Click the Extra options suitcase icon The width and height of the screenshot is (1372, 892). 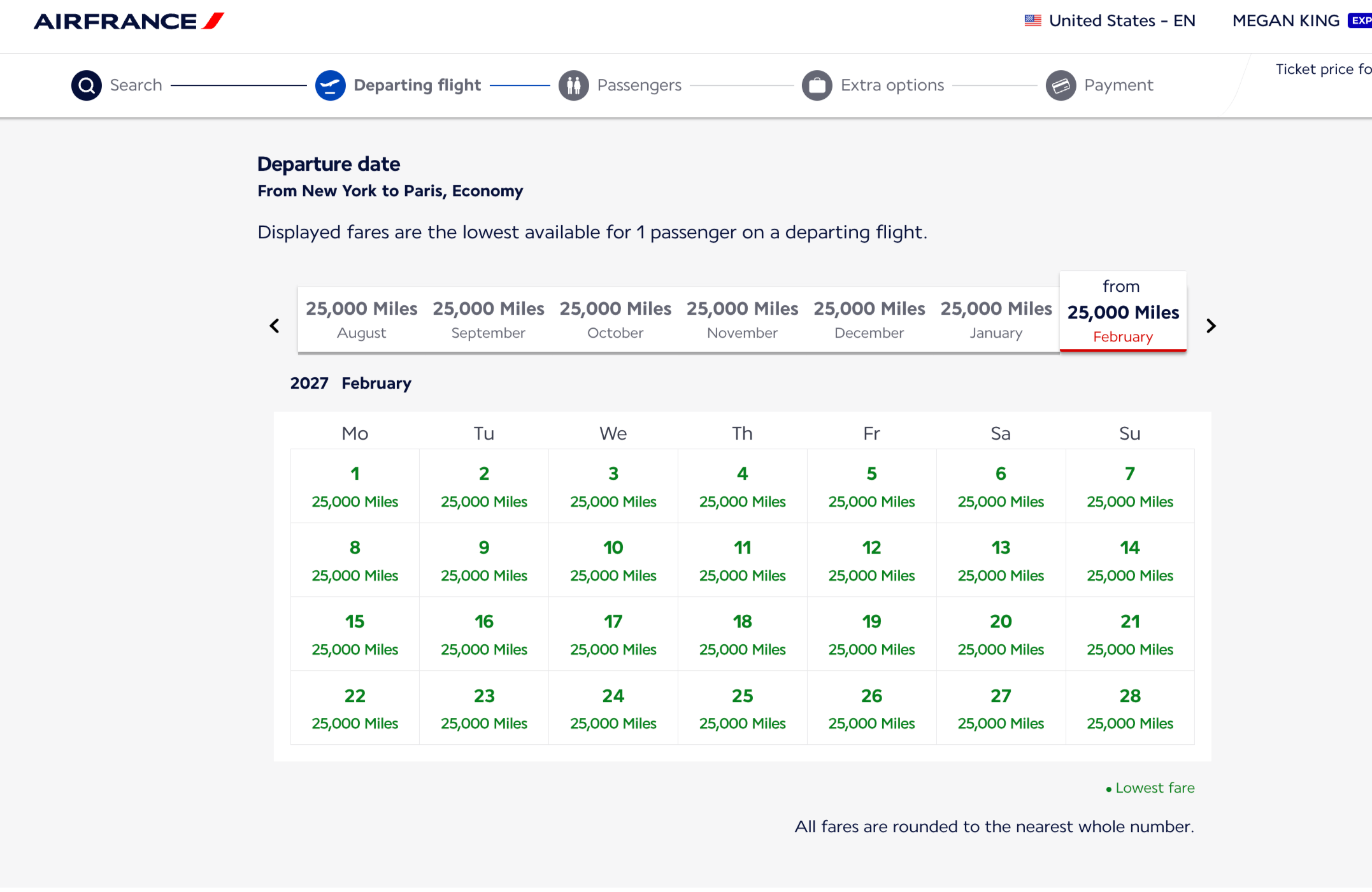point(817,85)
